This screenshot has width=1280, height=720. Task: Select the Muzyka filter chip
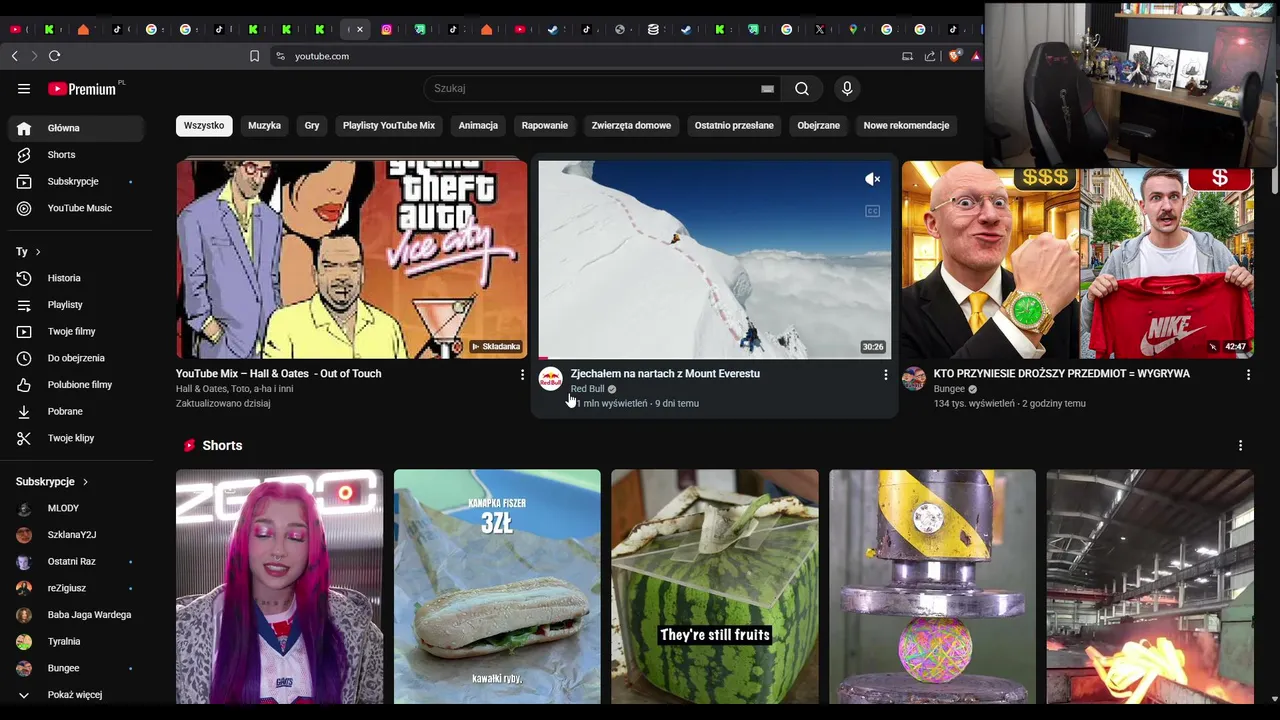click(264, 126)
